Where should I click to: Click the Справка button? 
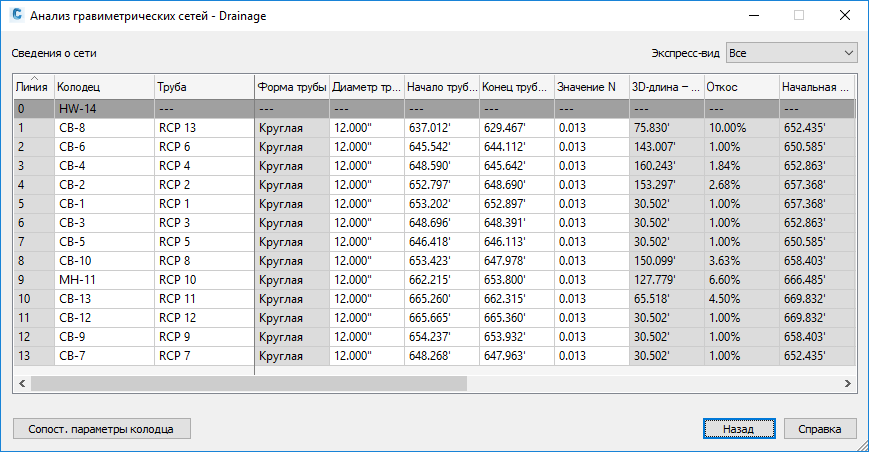pyautogui.click(x=820, y=429)
